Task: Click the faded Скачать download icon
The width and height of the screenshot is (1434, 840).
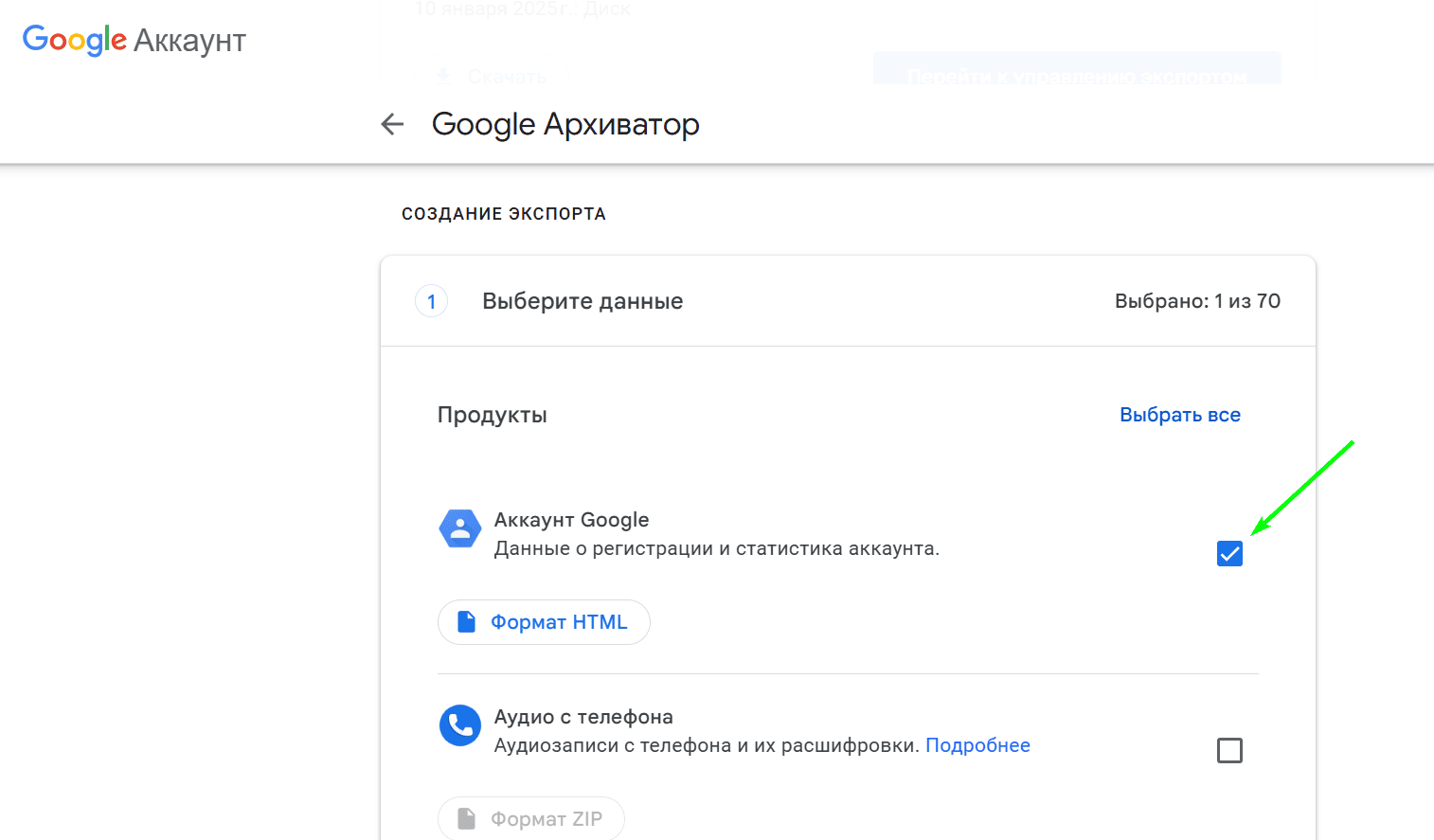Action: [x=443, y=76]
